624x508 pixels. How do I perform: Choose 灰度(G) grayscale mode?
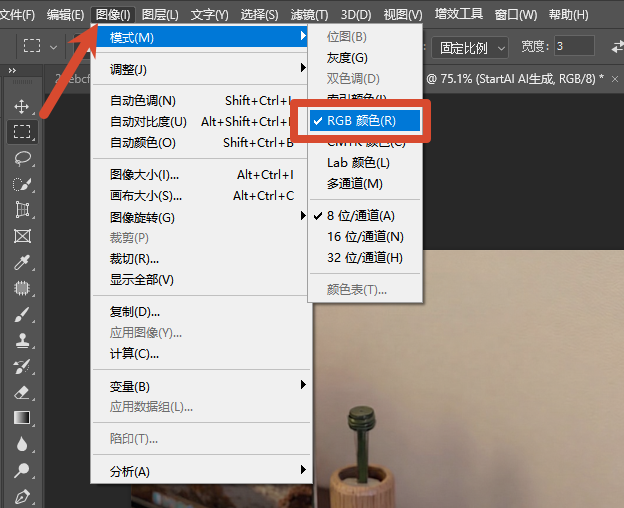point(365,58)
